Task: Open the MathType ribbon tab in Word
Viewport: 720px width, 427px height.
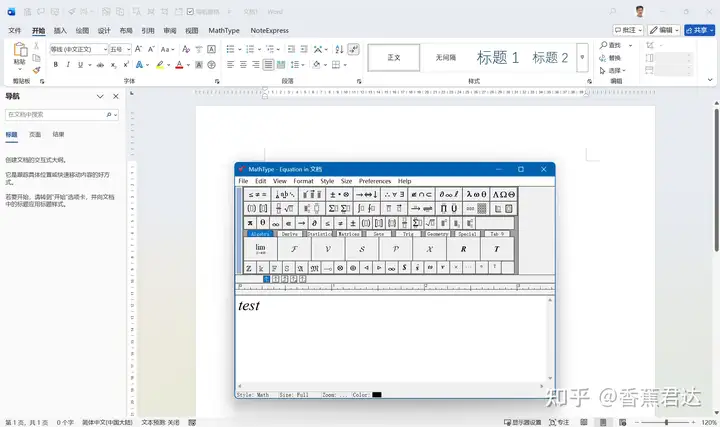Action: pyautogui.click(x=224, y=30)
